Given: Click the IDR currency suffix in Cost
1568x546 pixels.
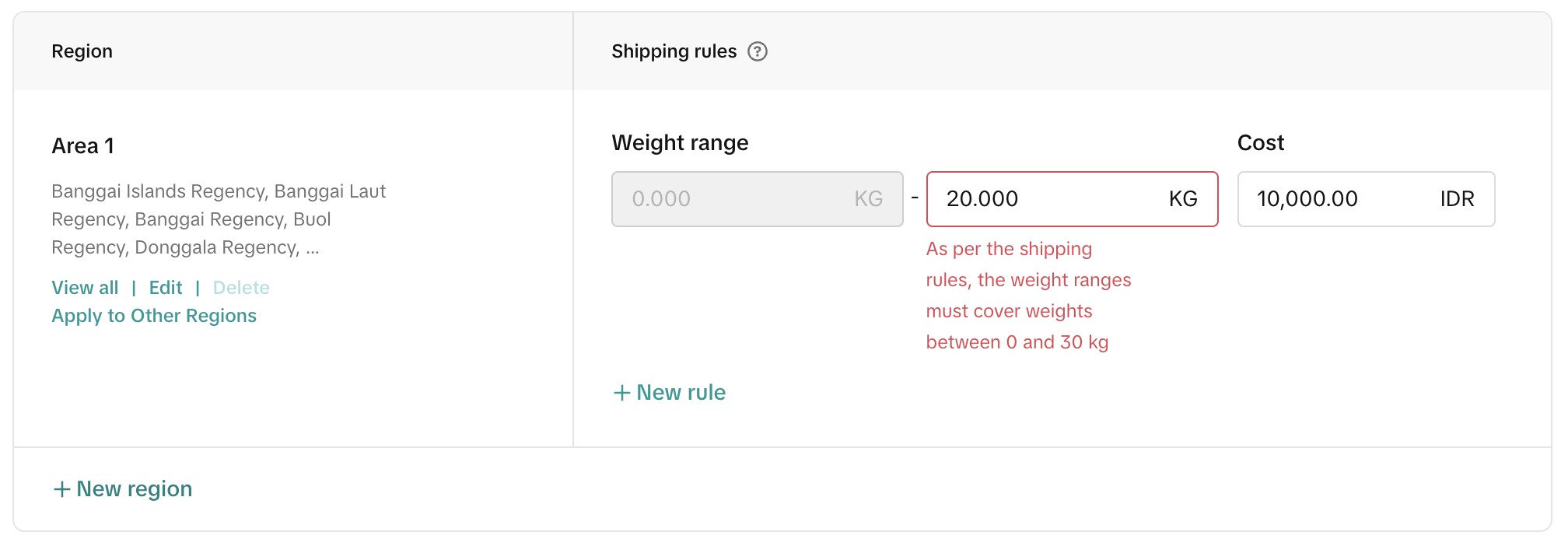Looking at the screenshot, I should point(1457,199).
